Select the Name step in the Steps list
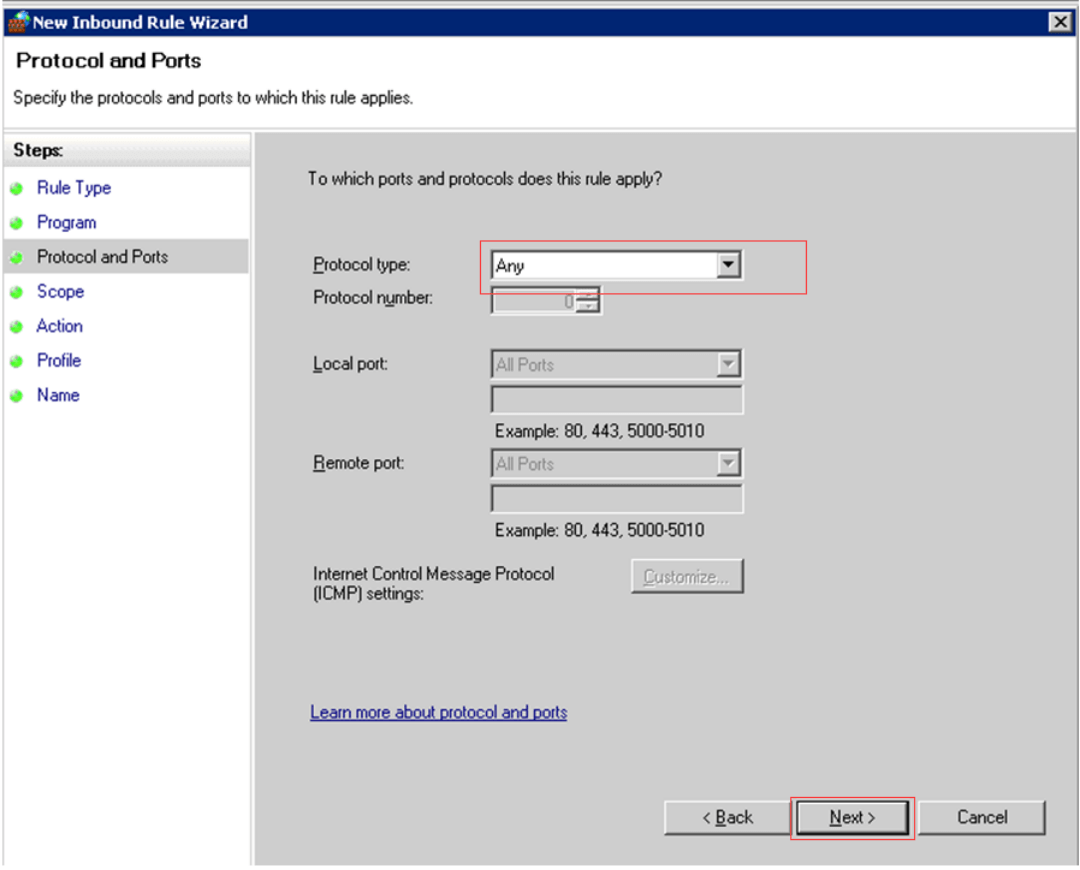 click(58, 395)
